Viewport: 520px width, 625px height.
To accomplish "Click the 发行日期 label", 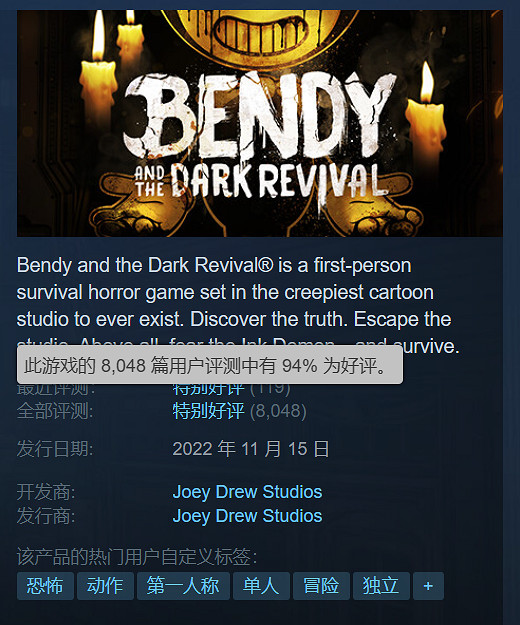I will (55, 449).
